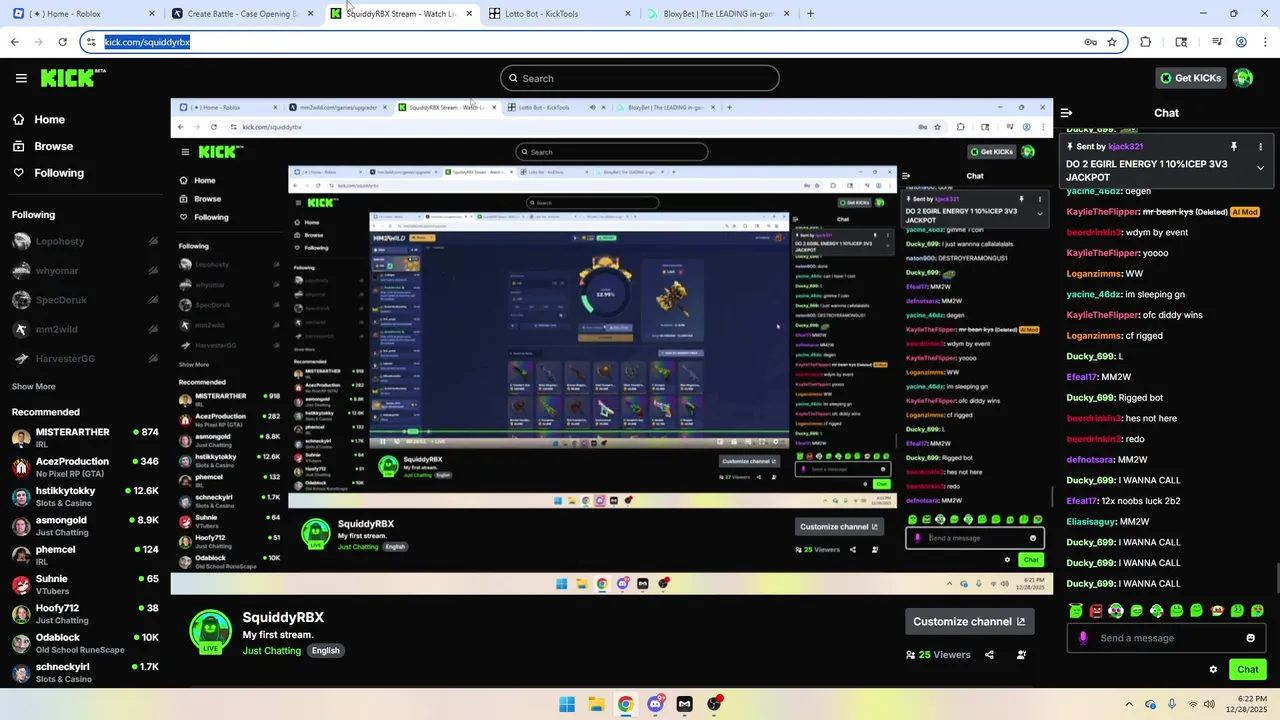Click the red angry emote
Screen dimensions: 1280x720
pyautogui.click(x=1096, y=610)
